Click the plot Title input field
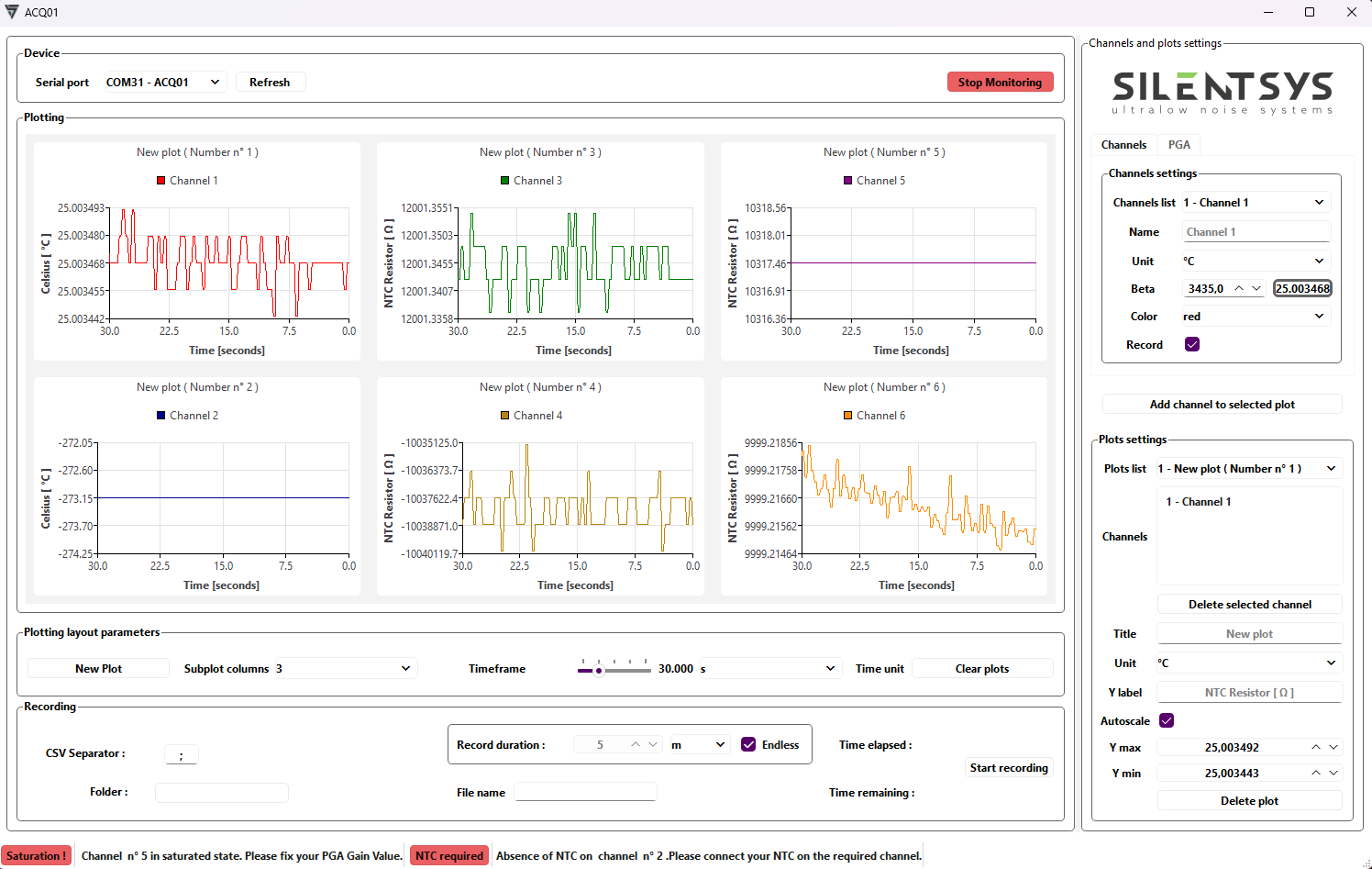The width and height of the screenshot is (1372, 869). coord(1249,633)
